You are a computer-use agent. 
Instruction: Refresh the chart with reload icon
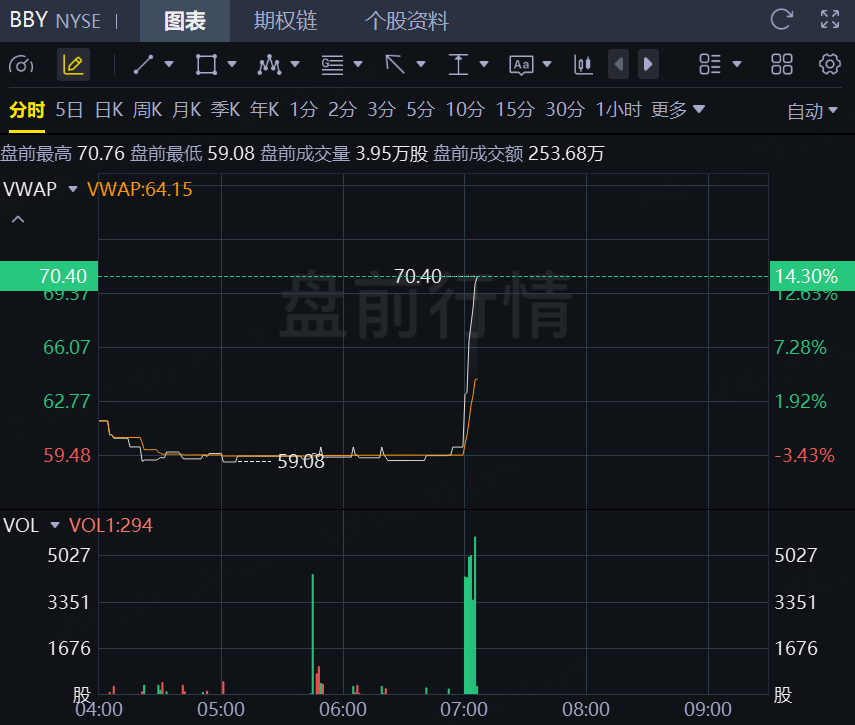(x=781, y=20)
